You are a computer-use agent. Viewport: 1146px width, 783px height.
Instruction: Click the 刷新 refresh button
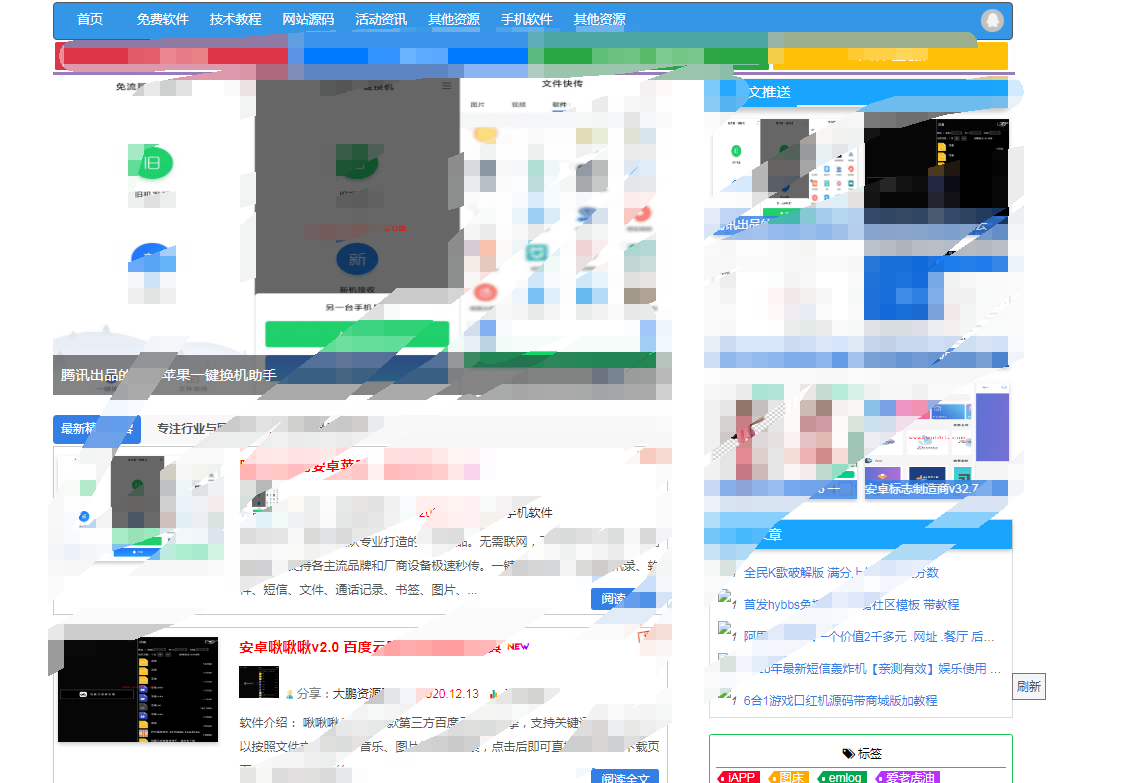[x=1029, y=686]
